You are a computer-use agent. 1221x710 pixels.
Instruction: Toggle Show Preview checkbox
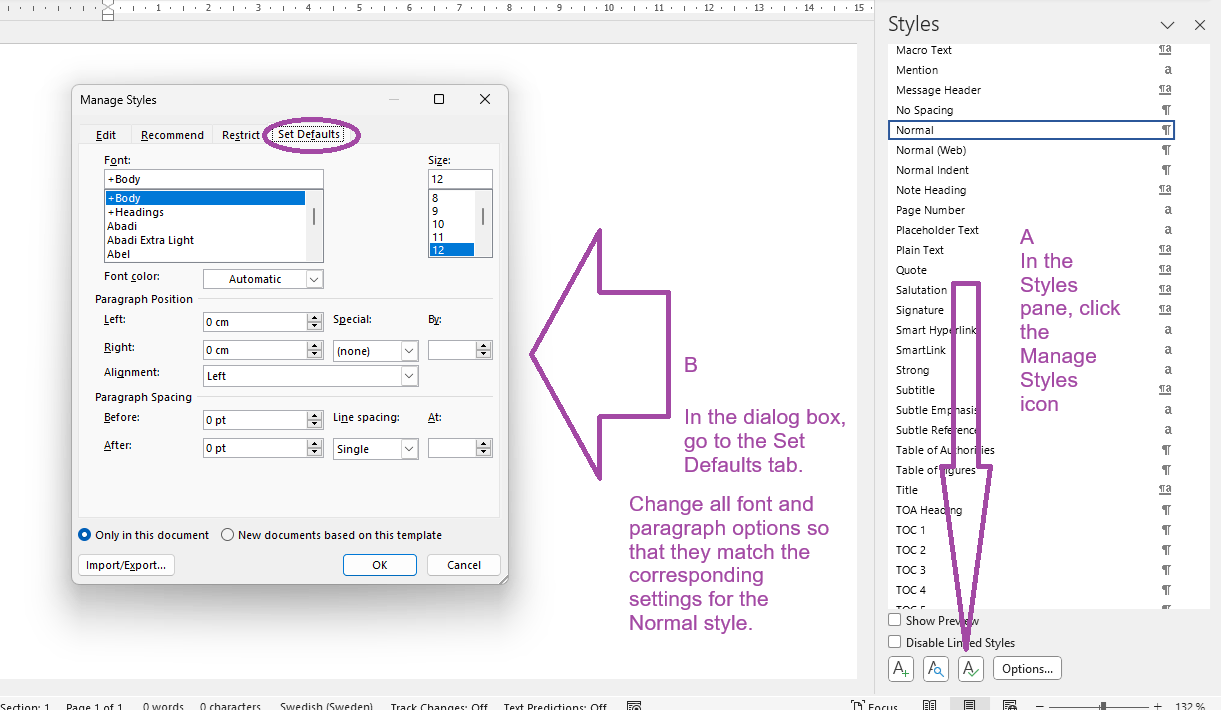895,620
